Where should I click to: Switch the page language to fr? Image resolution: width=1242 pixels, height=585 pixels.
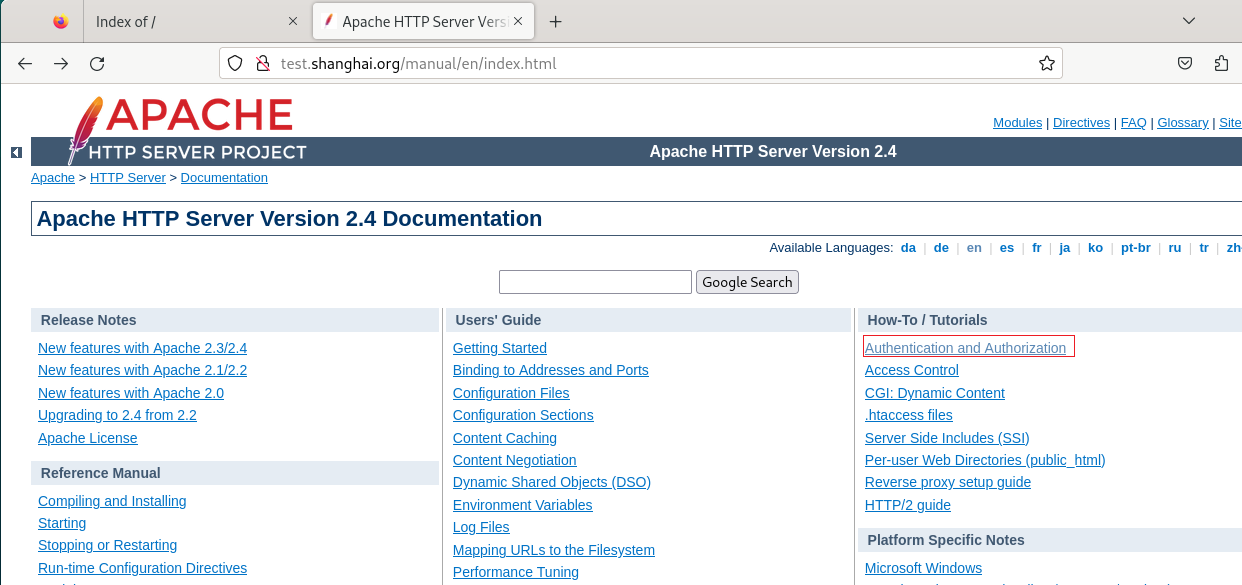coord(1037,248)
